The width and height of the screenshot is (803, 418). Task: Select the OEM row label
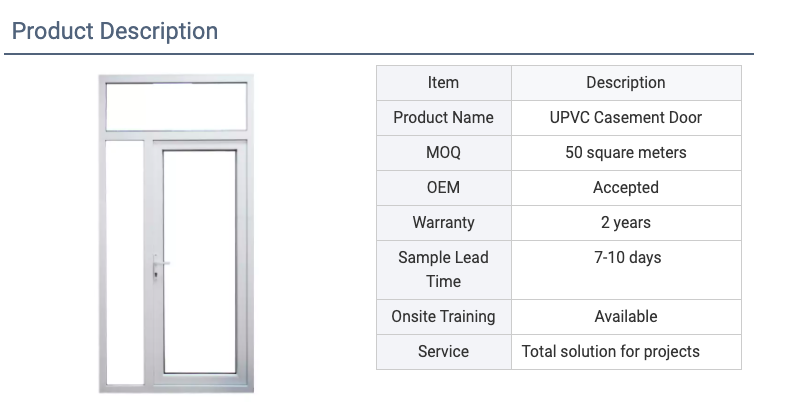(443, 187)
